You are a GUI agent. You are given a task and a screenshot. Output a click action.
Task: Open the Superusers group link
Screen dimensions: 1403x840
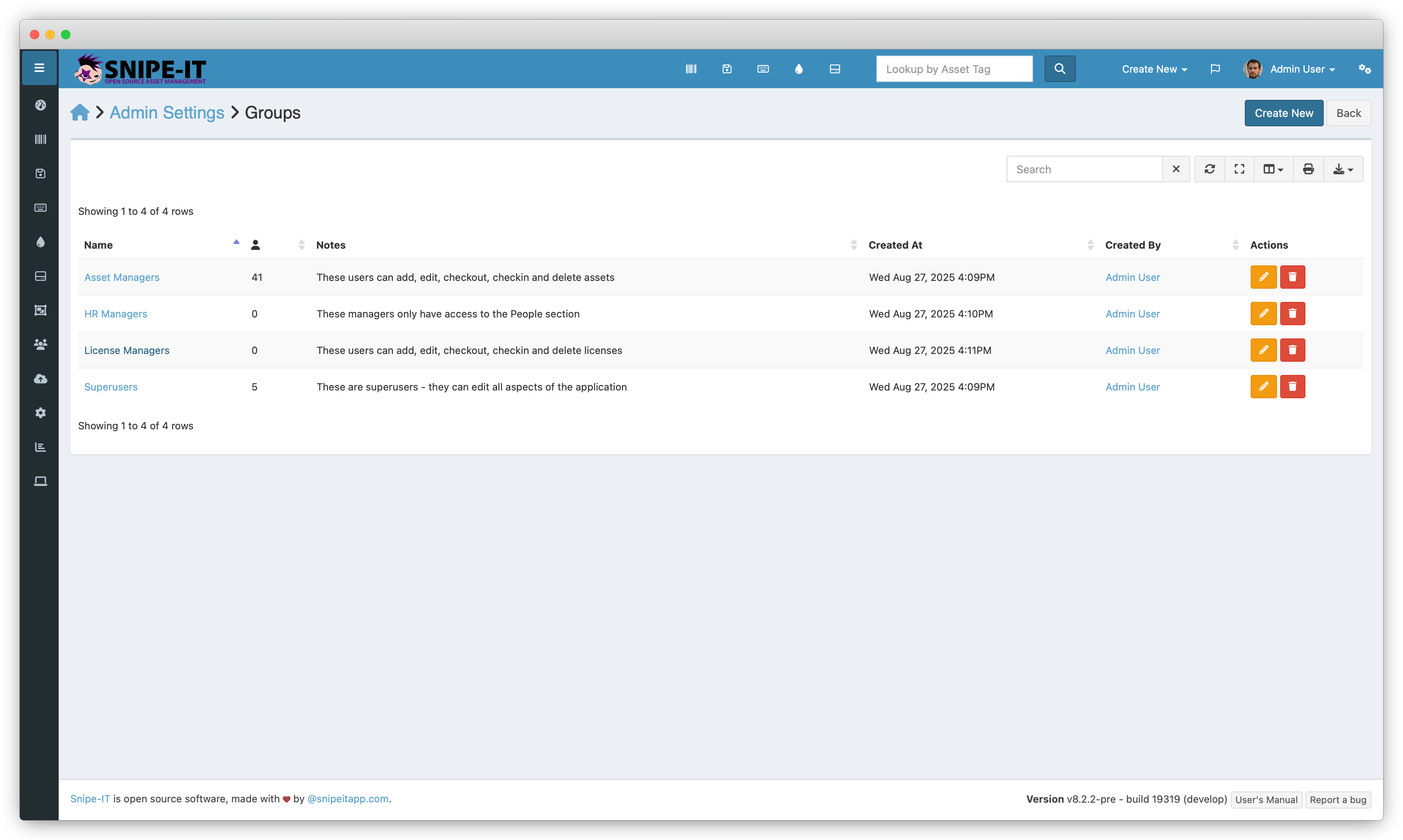pyautogui.click(x=111, y=387)
